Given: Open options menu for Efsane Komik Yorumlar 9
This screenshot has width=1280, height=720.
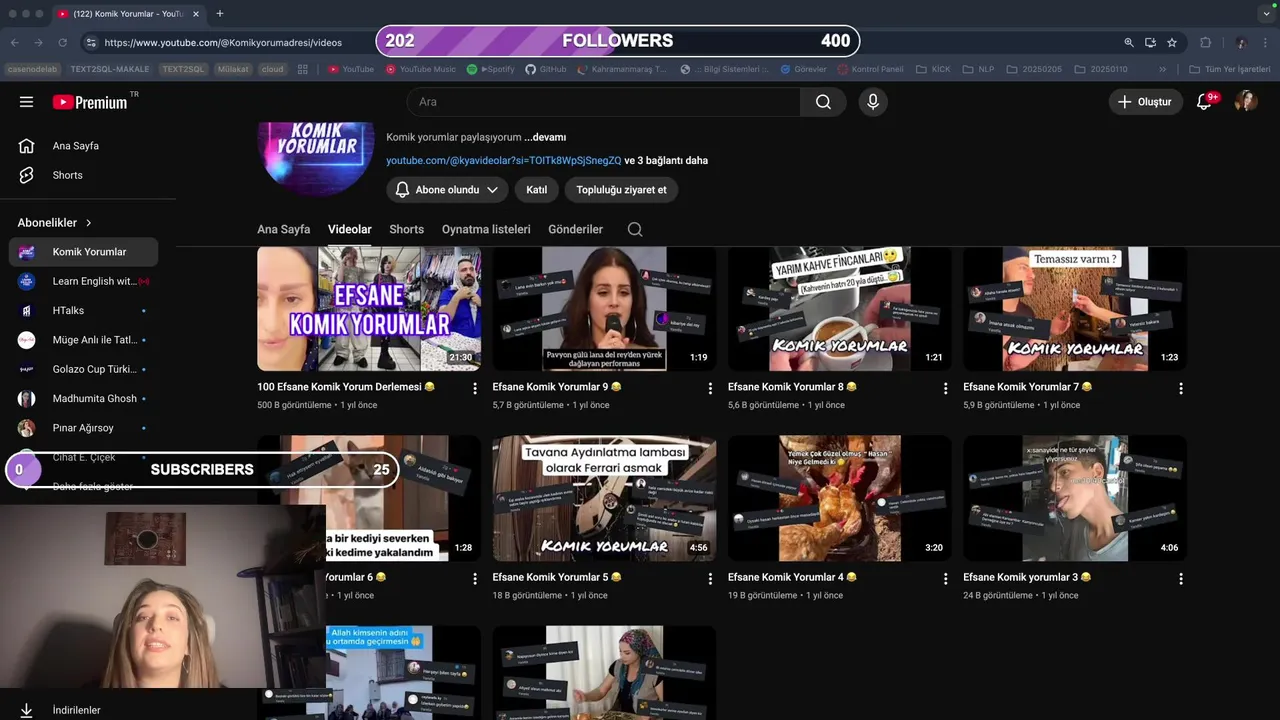Looking at the screenshot, I should pos(710,388).
